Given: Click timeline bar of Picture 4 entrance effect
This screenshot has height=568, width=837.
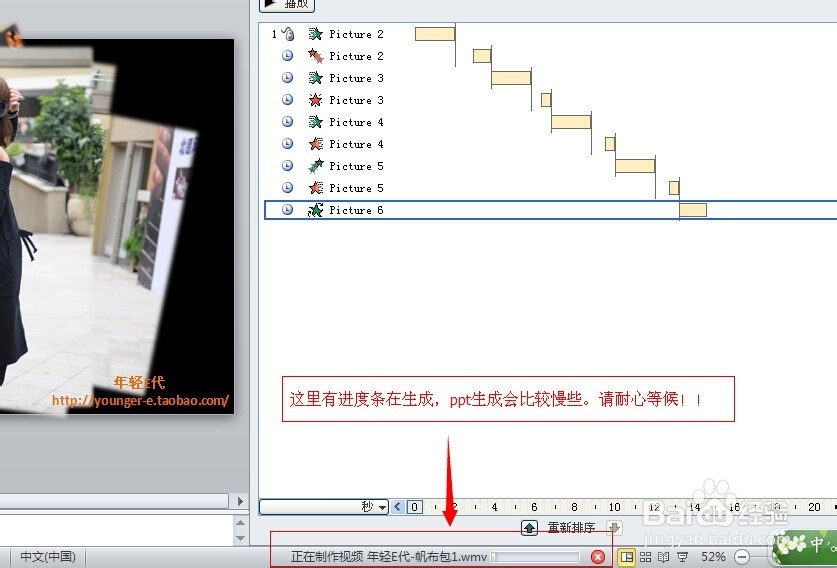Looking at the screenshot, I should coord(571,122).
